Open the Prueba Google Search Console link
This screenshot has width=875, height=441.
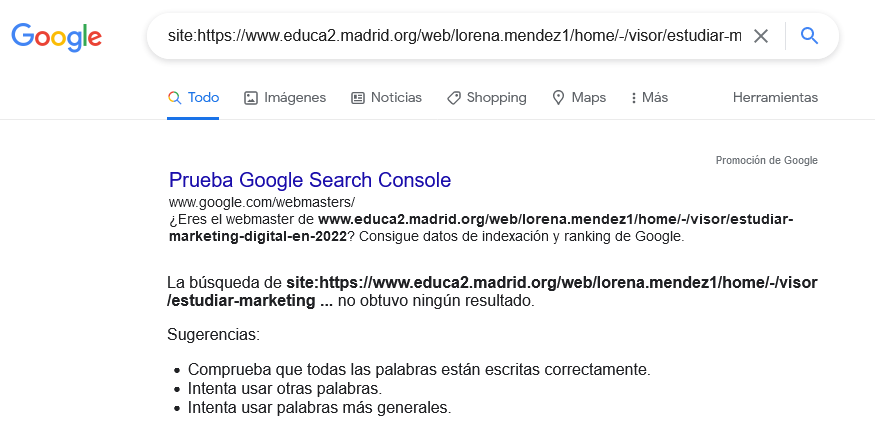click(310, 181)
